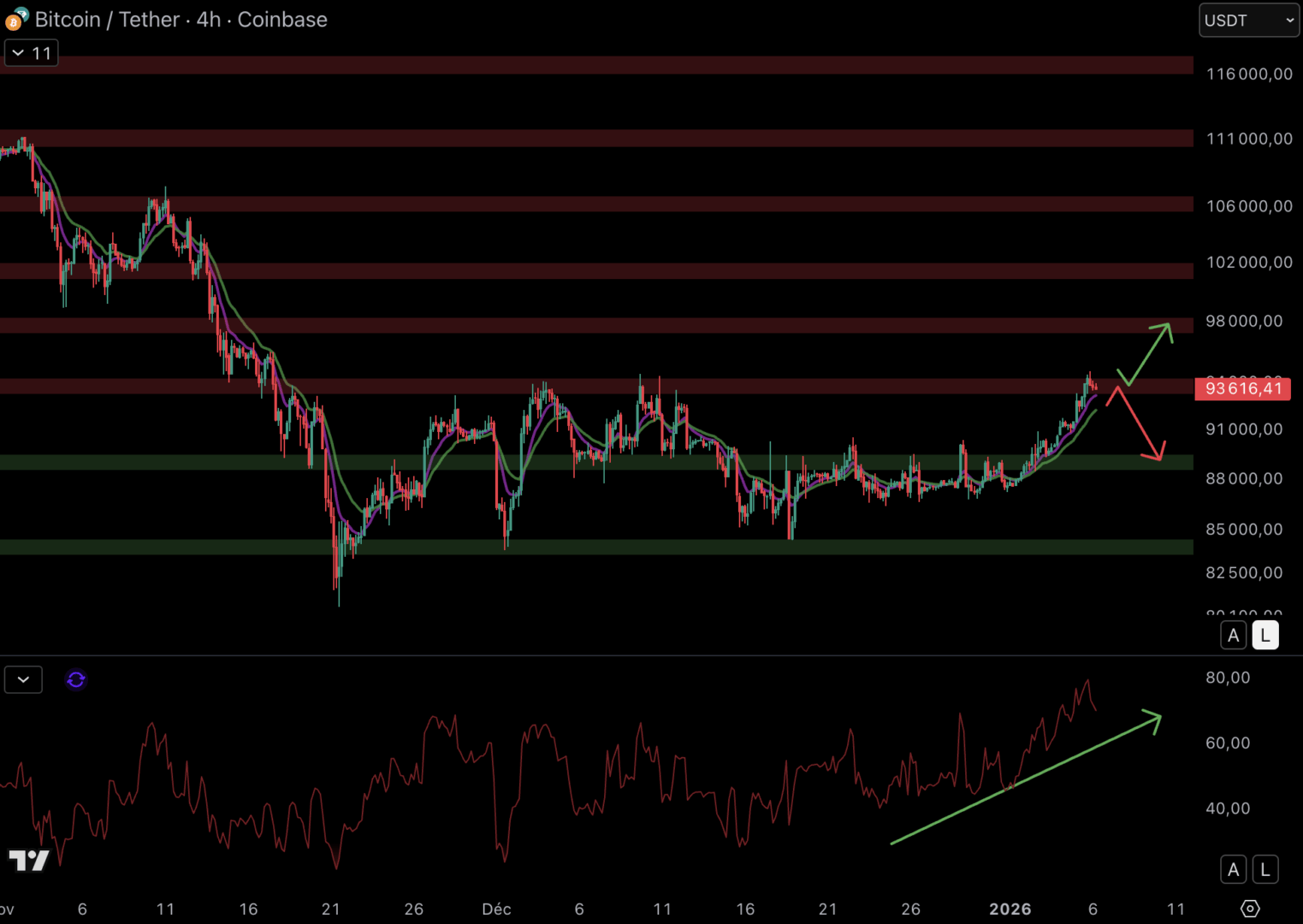Toggle log scale (L) on the main price pane
The width and height of the screenshot is (1303, 924).
tap(1265, 636)
